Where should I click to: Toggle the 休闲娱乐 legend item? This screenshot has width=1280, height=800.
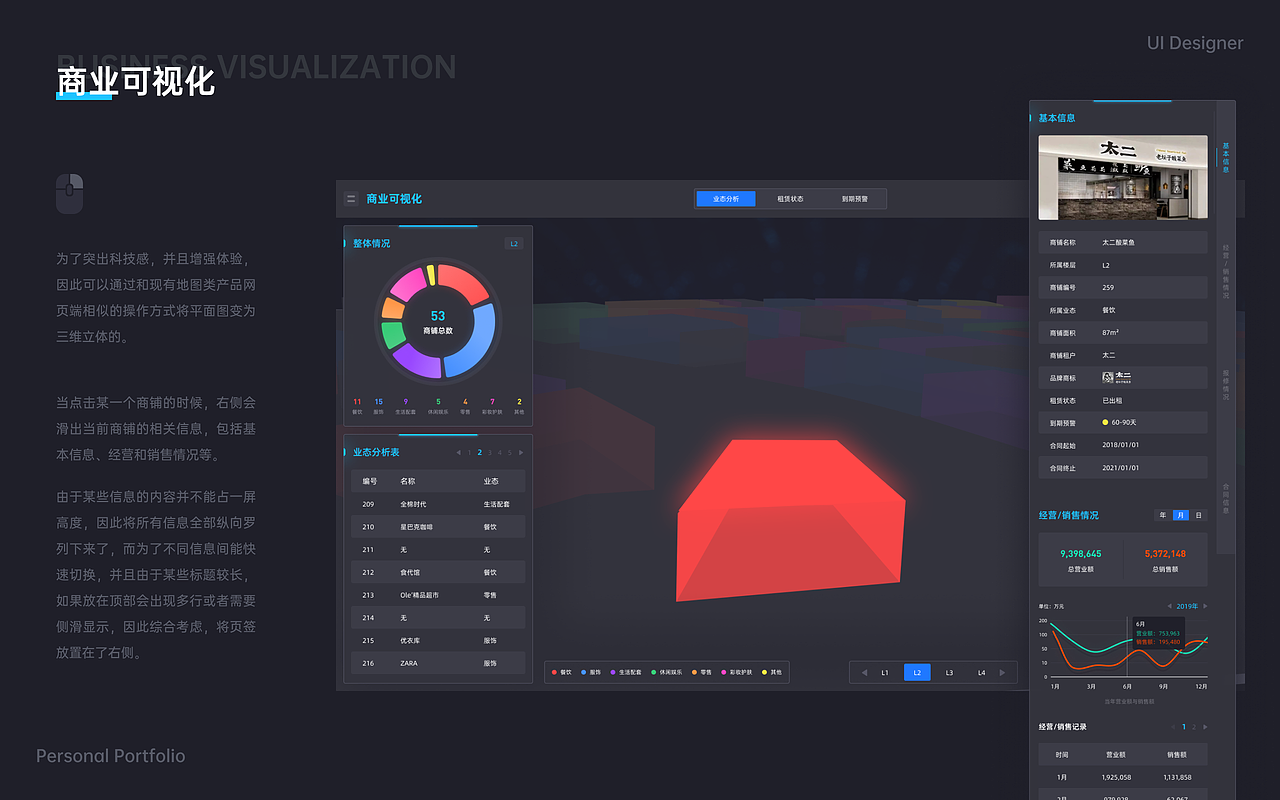[667, 673]
